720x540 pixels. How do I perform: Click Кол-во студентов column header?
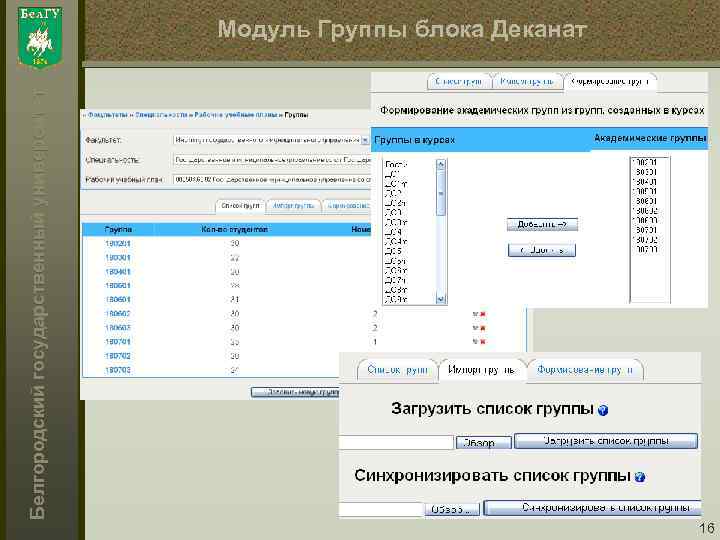coord(234,229)
